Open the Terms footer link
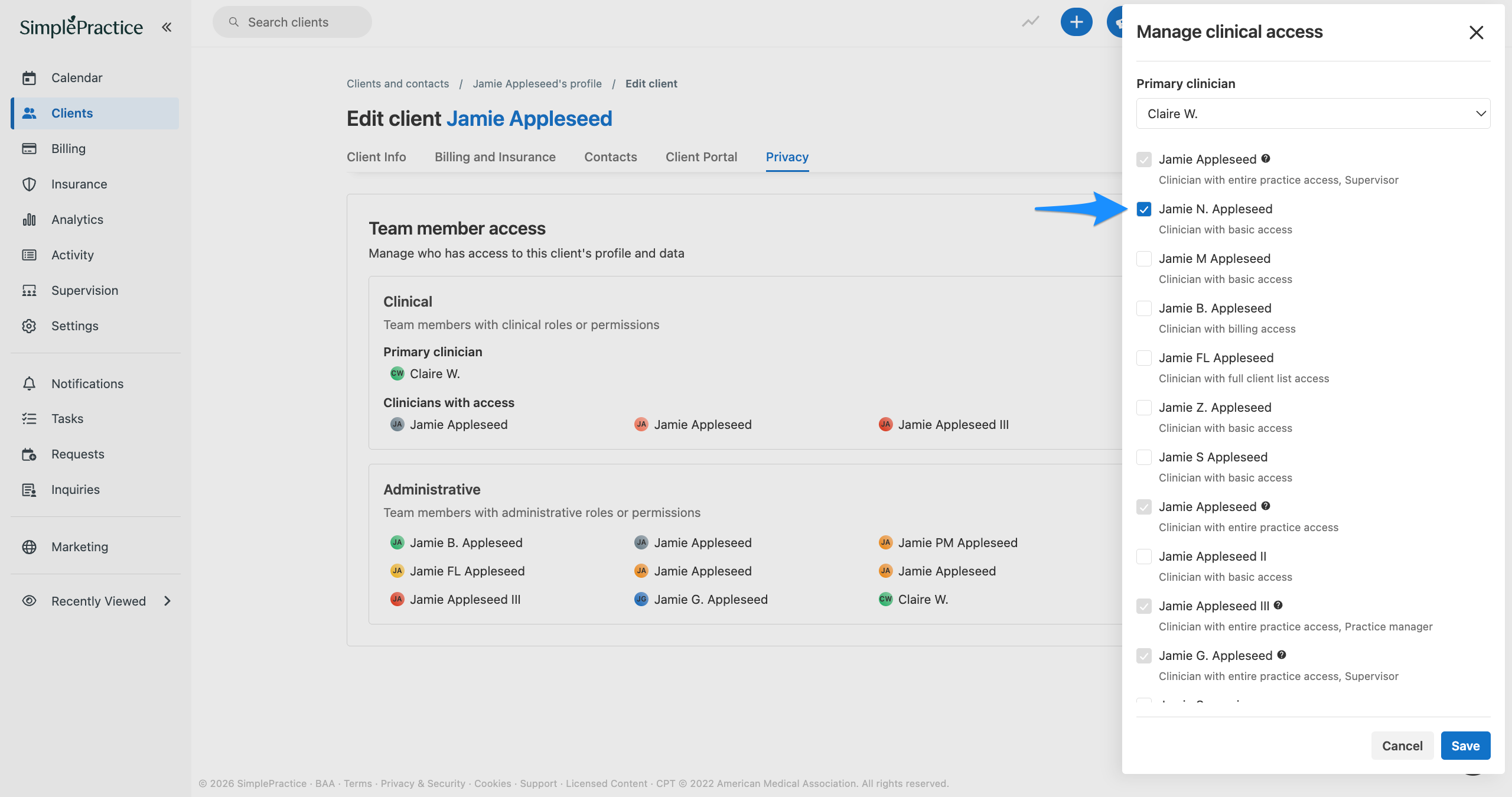This screenshot has width=1512, height=797. click(358, 783)
